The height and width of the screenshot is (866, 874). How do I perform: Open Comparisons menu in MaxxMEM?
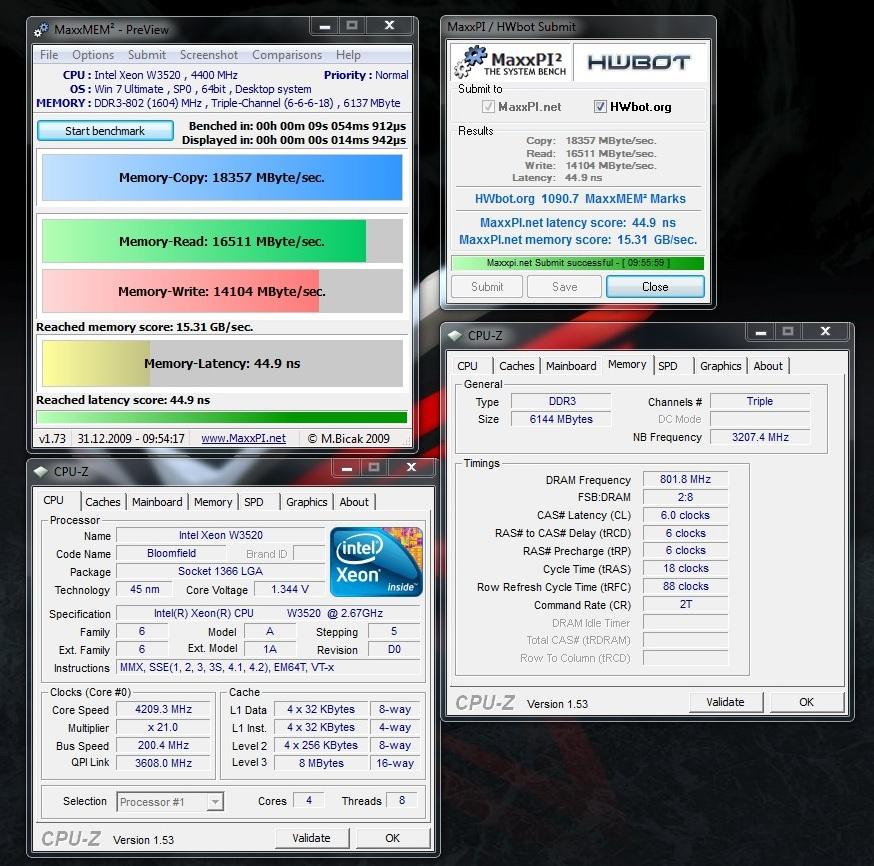coord(287,55)
